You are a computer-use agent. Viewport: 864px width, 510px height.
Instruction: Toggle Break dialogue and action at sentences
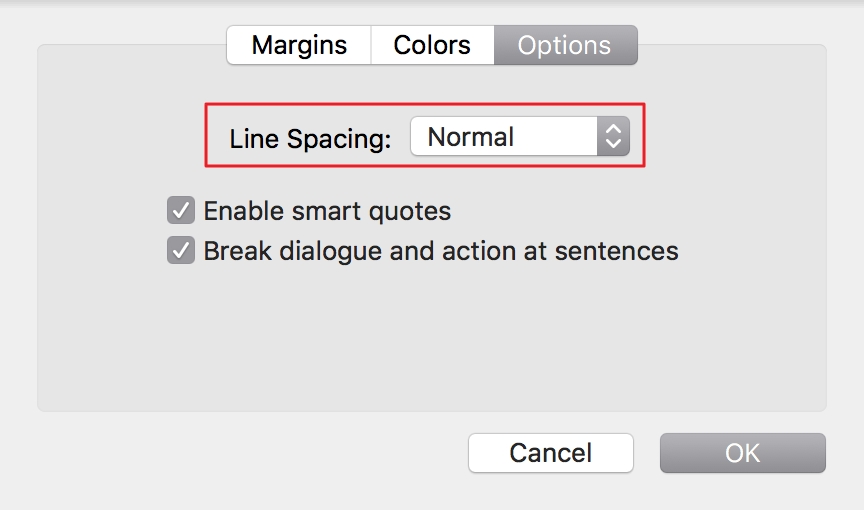coord(181,250)
